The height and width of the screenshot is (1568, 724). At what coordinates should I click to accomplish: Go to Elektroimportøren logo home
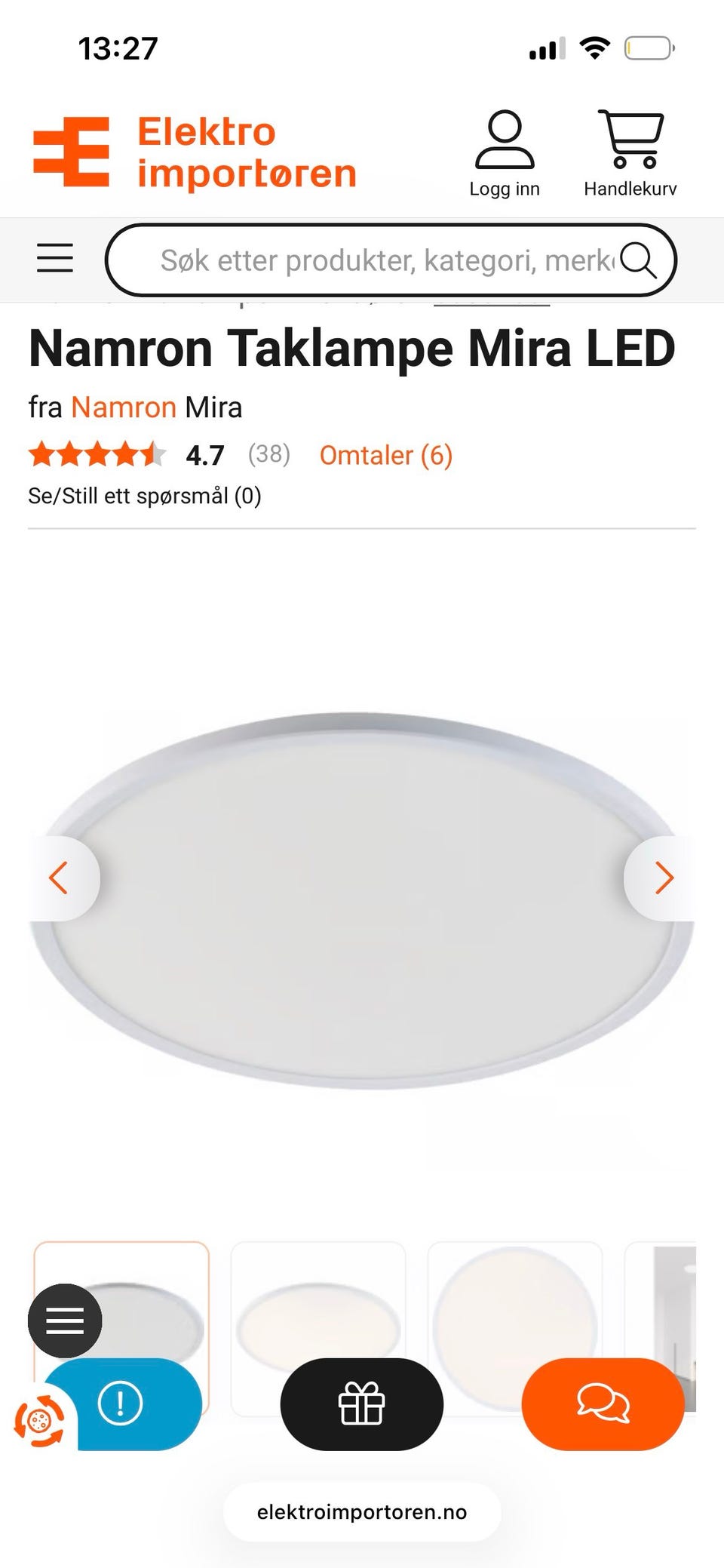[x=195, y=152]
